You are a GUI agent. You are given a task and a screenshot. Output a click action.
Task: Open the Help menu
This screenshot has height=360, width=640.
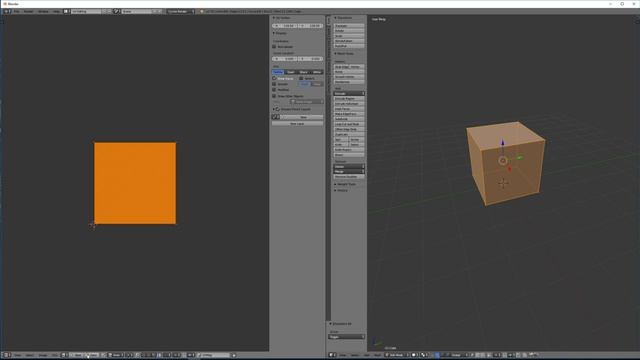(56, 11)
